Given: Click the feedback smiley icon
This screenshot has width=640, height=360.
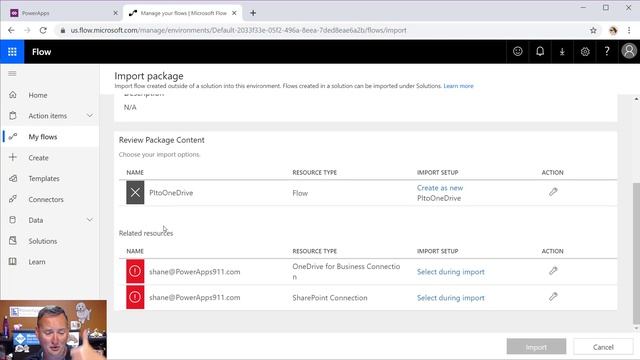Looking at the screenshot, I should (x=518, y=51).
